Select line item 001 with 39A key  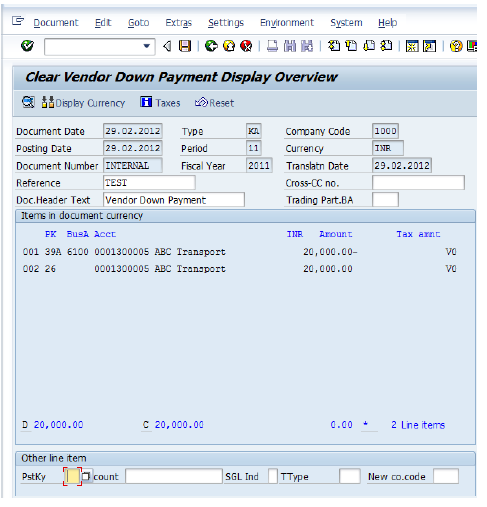pyautogui.click(x=239, y=252)
